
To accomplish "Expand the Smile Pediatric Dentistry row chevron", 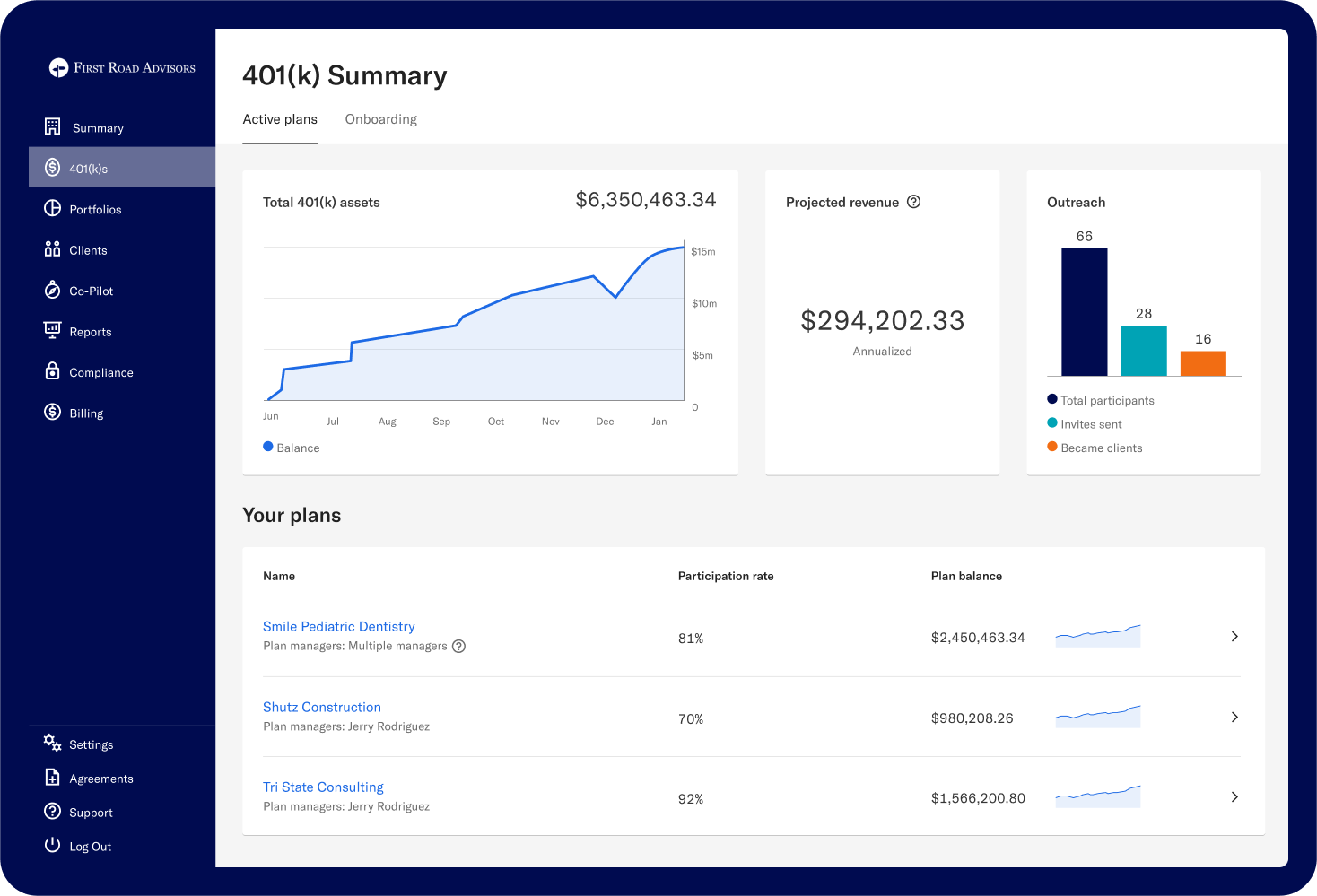I will pos(1234,637).
